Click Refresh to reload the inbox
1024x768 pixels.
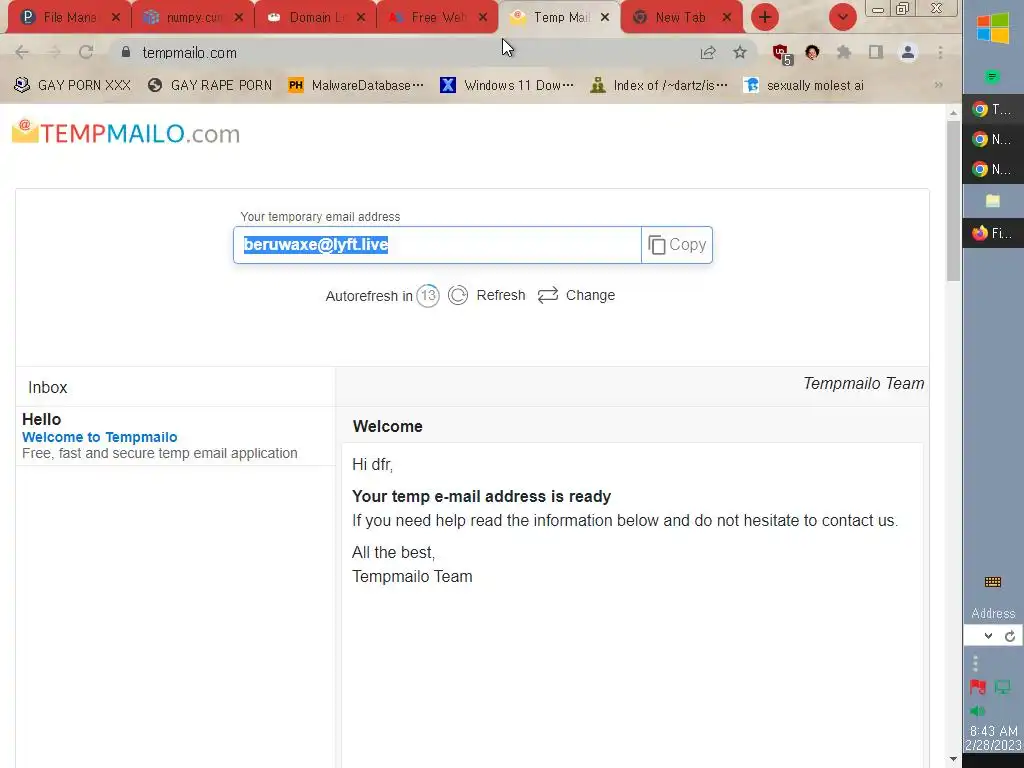(x=500, y=295)
